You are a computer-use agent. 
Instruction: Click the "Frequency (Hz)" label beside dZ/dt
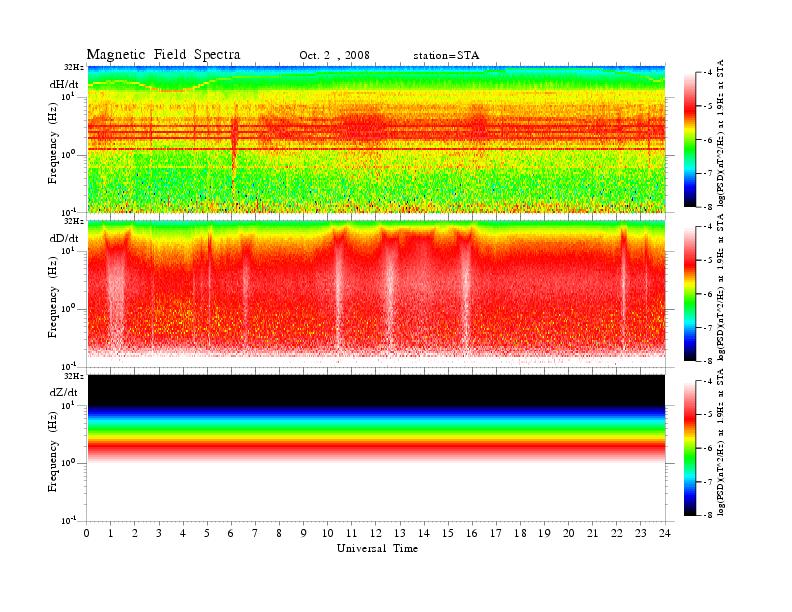coord(53,451)
